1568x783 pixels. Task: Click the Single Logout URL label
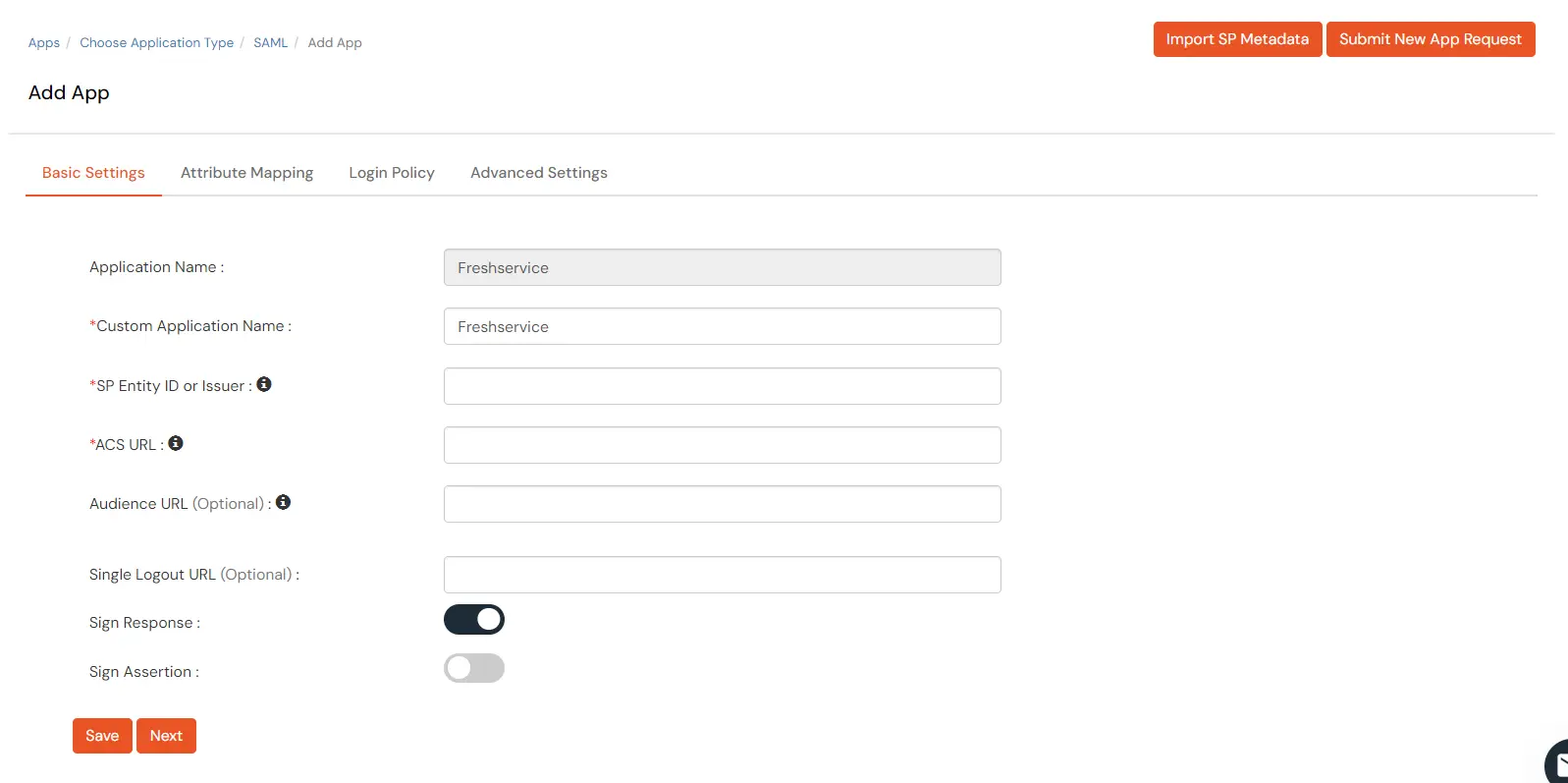click(x=194, y=575)
